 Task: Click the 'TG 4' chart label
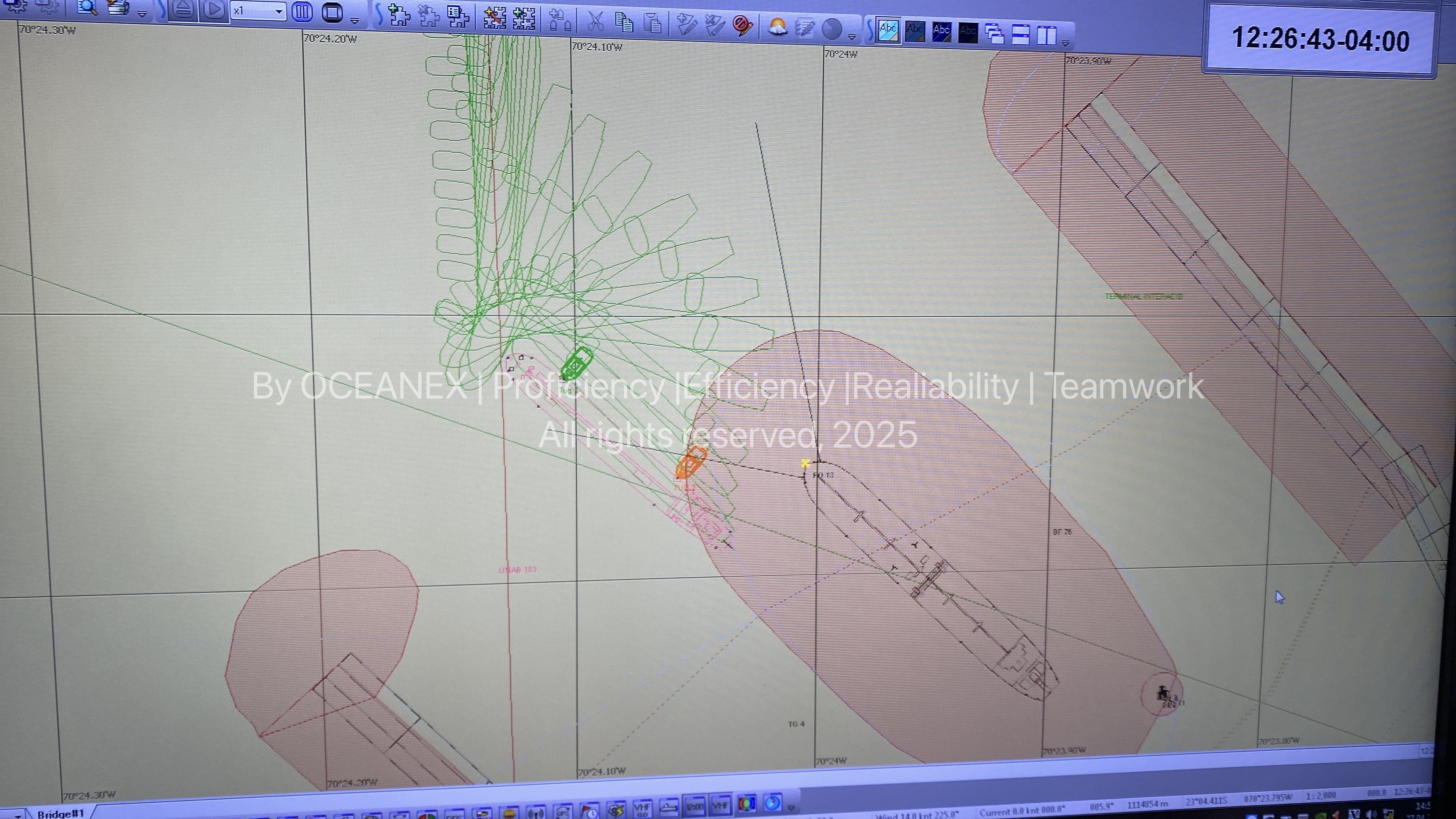click(x=796, y=724)
